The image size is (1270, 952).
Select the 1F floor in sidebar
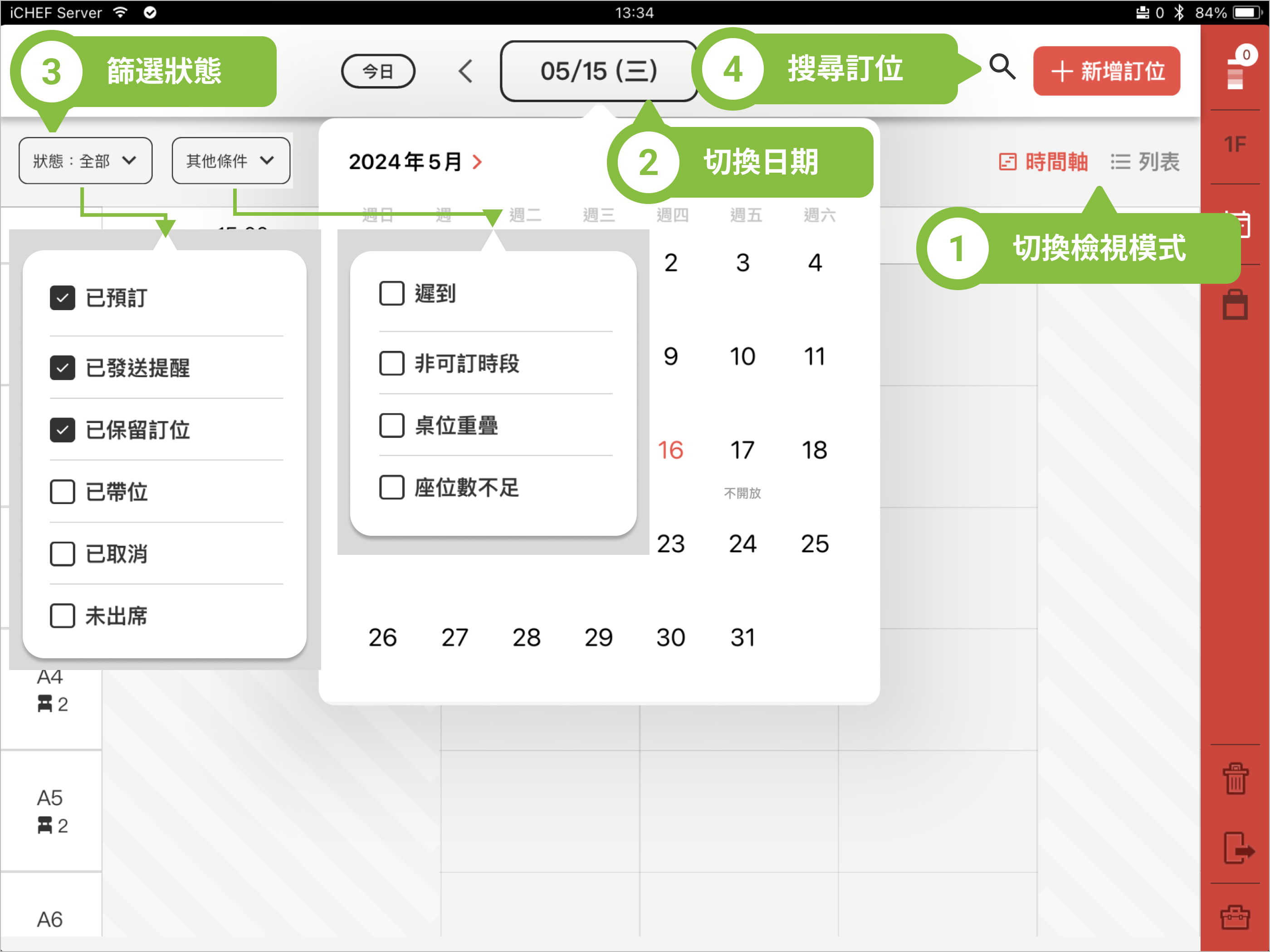point(1235,144)
